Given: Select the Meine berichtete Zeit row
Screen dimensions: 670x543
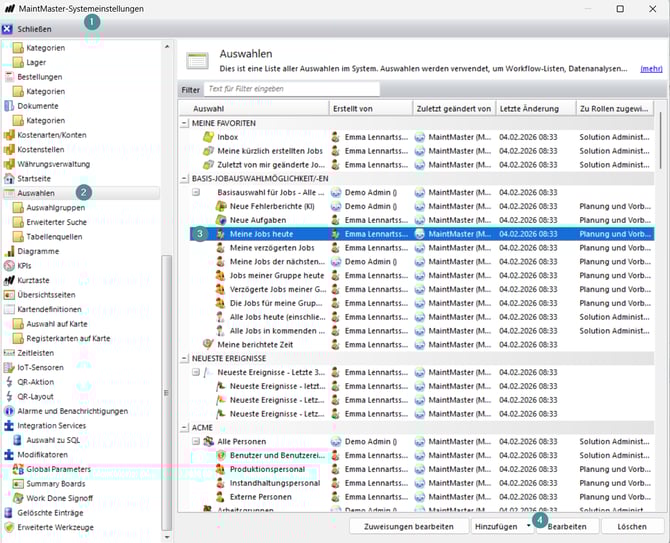Looking at the screenshot, I should coord(422,345).
